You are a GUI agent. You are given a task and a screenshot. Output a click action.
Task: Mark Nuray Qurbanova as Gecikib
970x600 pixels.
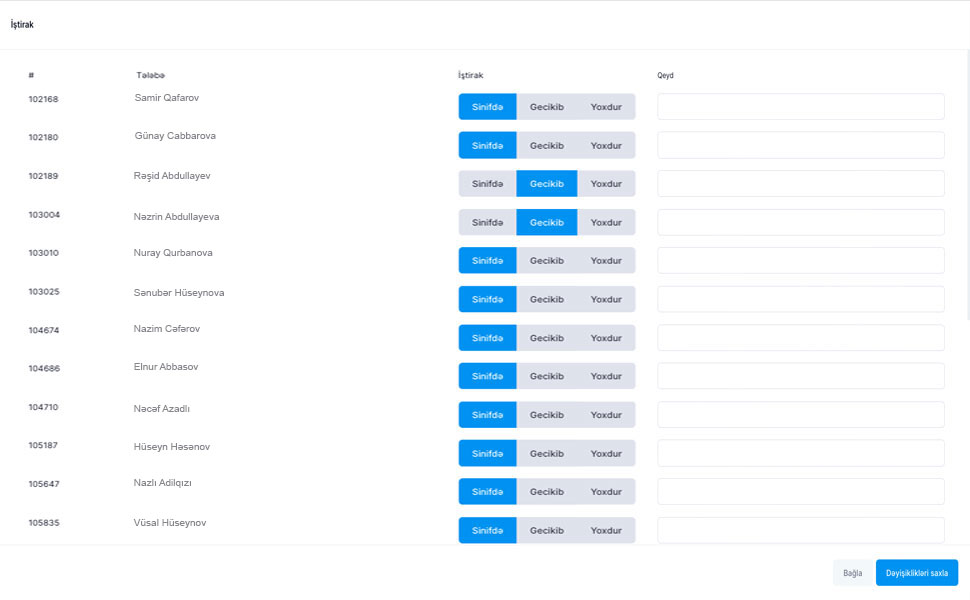[546, 261]
